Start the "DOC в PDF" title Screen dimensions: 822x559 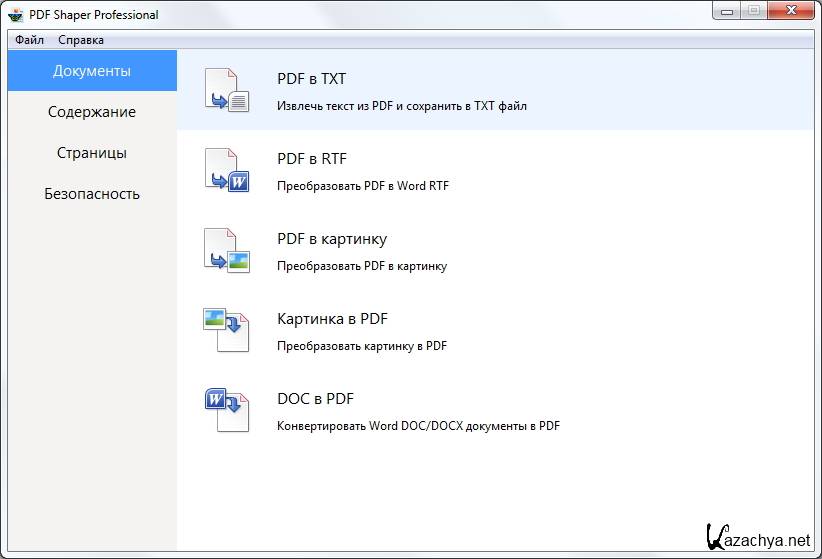click(x=315, y=399)
